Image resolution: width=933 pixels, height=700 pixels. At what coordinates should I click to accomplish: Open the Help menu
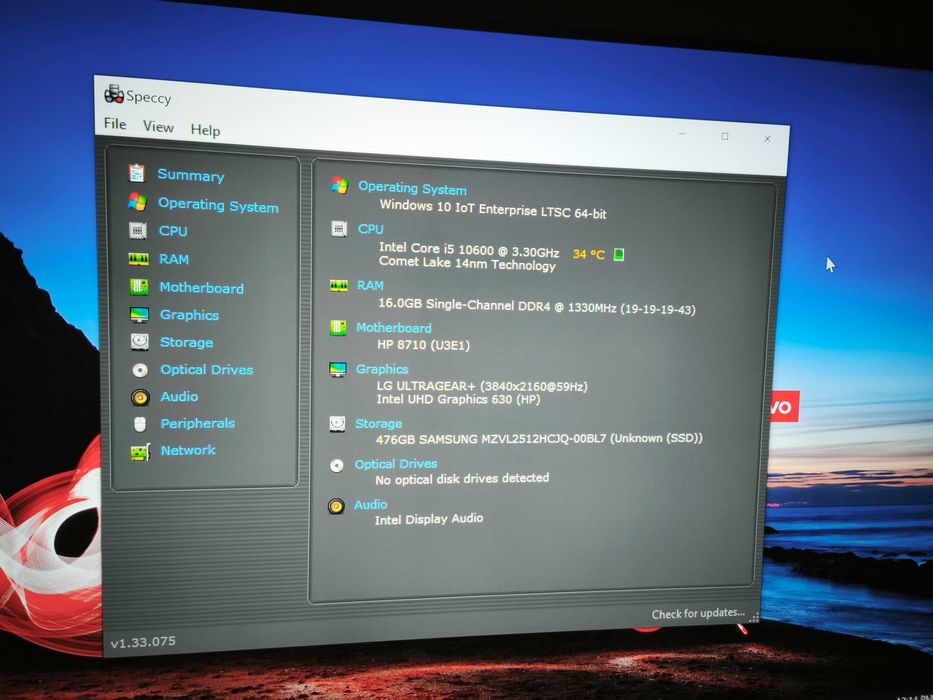tap(205, 130)
